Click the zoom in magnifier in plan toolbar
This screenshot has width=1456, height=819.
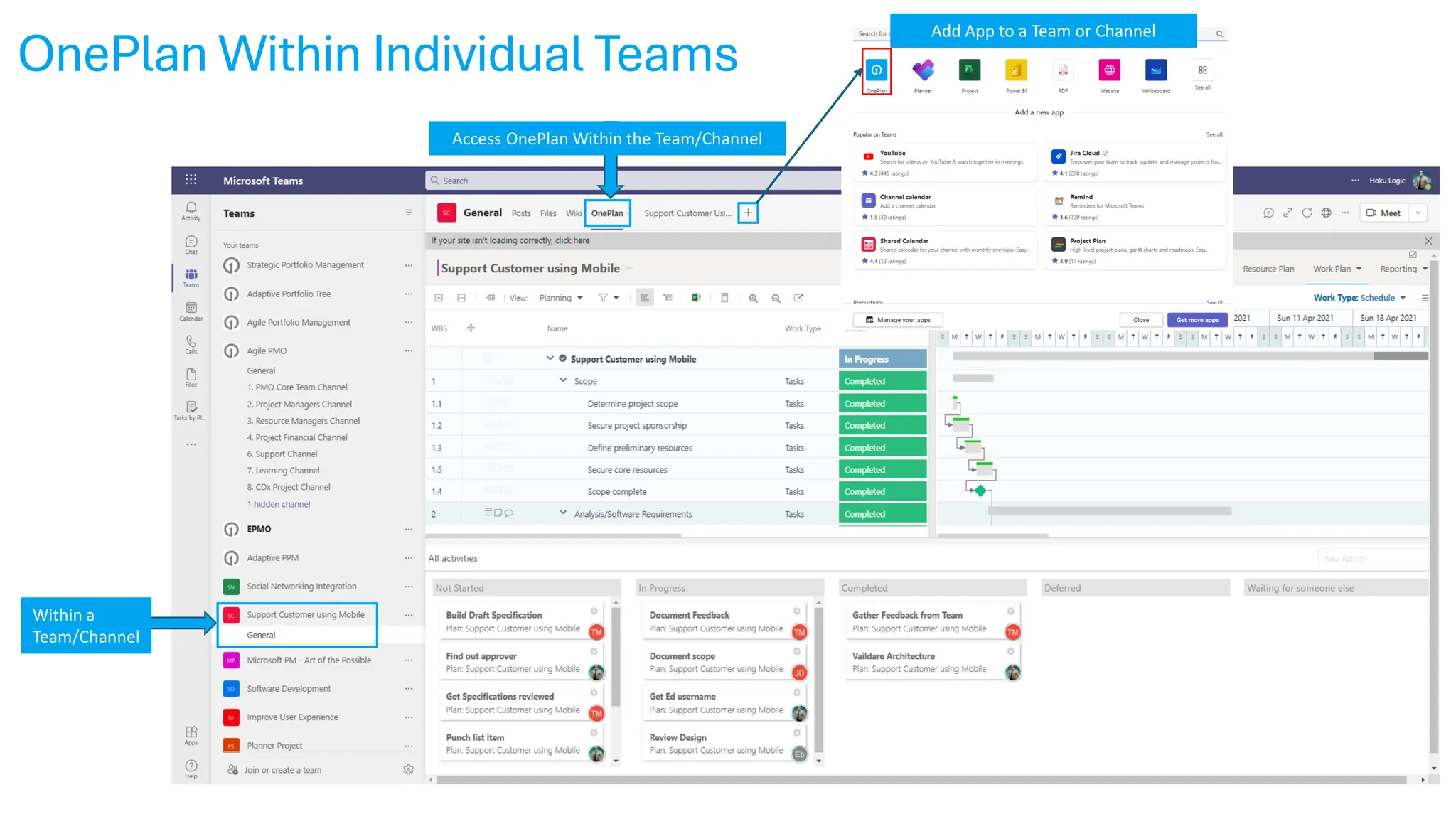coord(753,299)
